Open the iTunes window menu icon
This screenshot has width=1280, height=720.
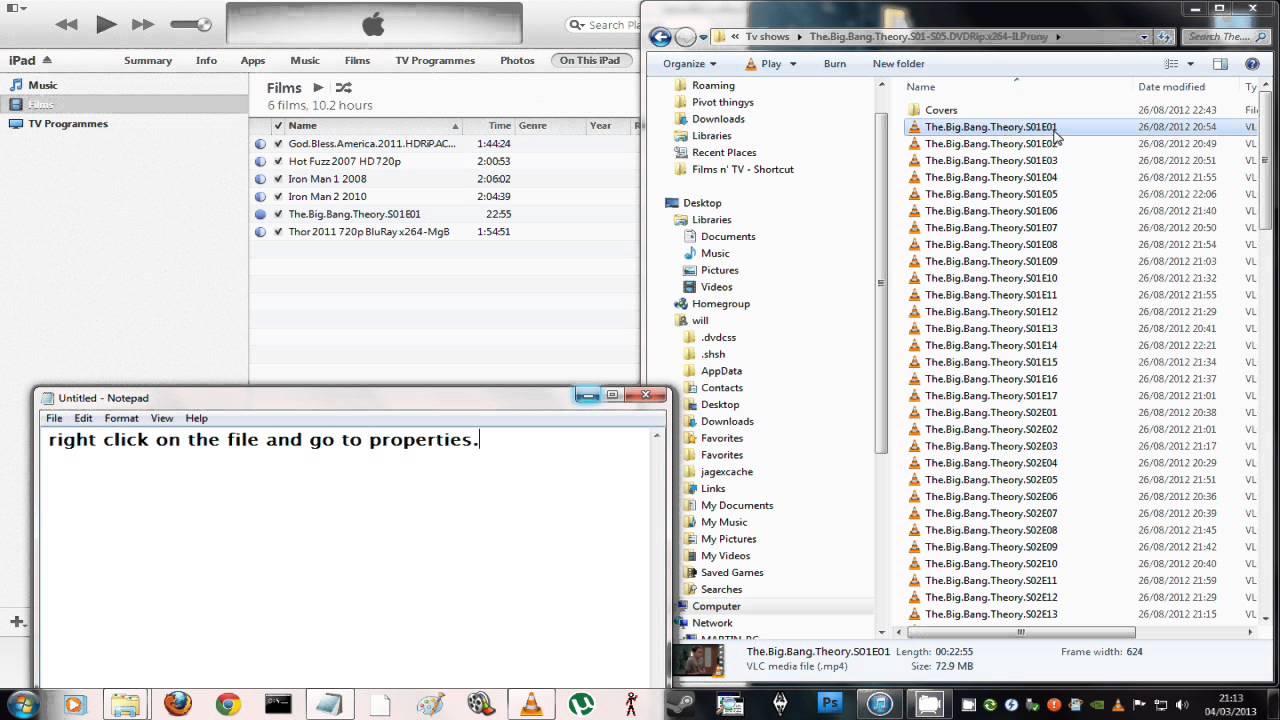point(15,8)
